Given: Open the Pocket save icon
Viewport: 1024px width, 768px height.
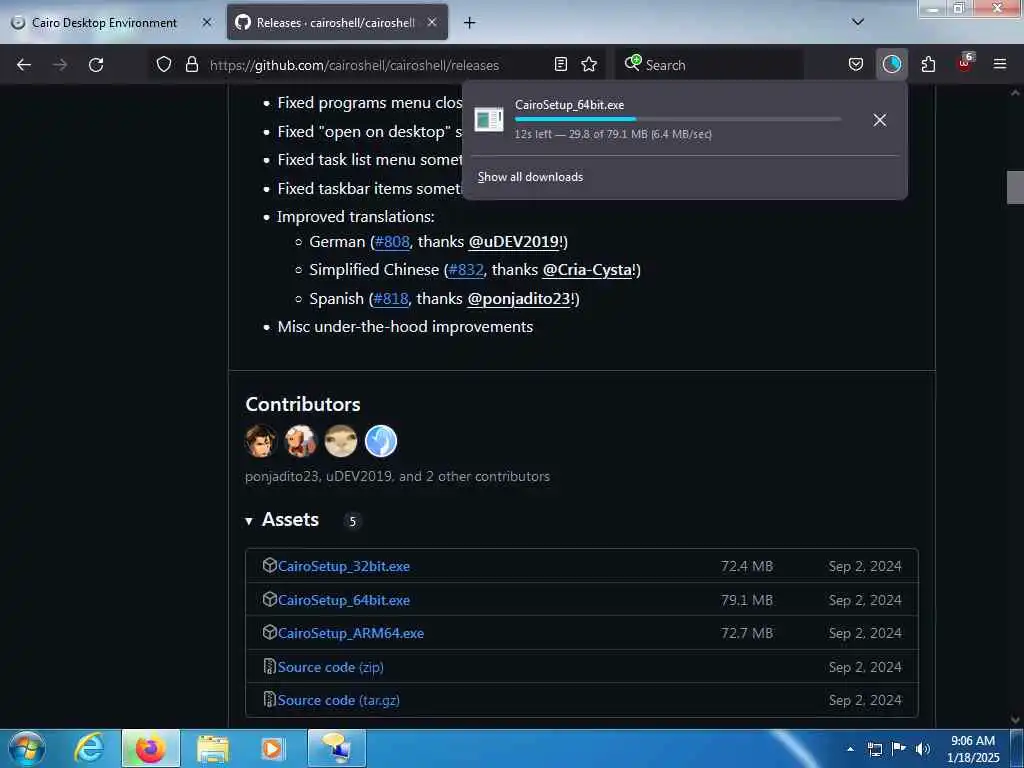Looking at the screenshot, I should [856, 65].
